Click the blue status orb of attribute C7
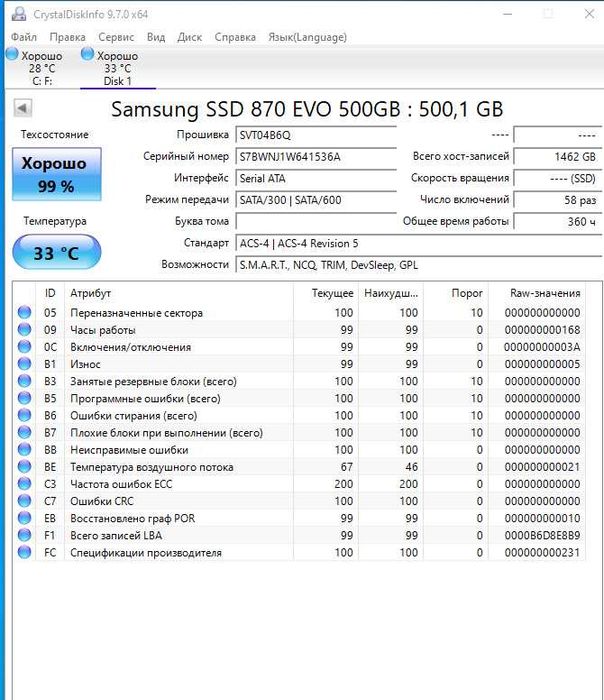The image size is (604, 700). 24,500
